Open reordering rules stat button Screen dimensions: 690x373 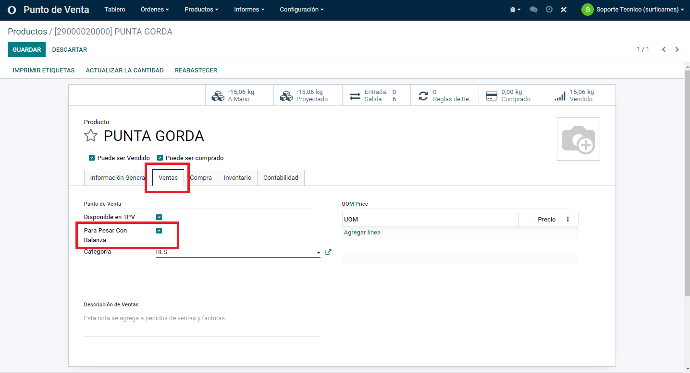[444, 95]
